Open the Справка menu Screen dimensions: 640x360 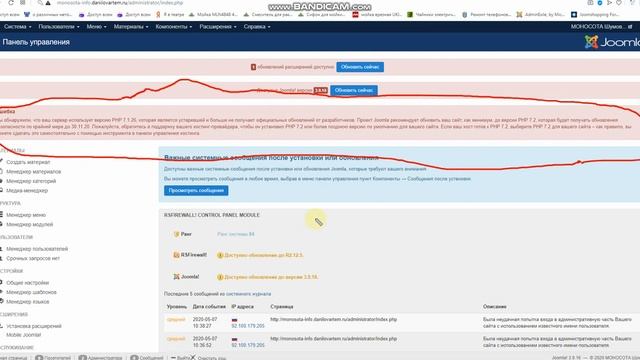point(257,27)
